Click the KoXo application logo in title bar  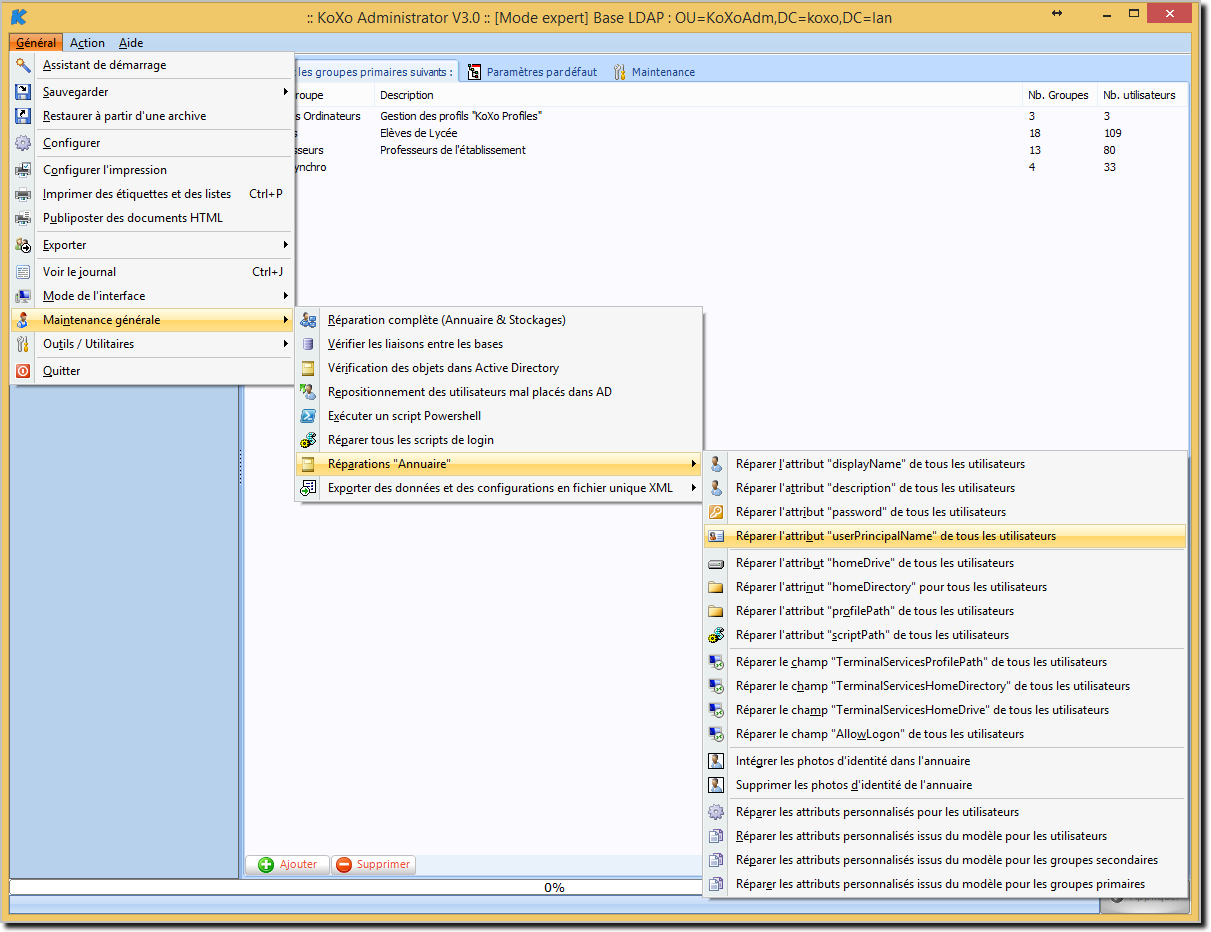point(19,17)
